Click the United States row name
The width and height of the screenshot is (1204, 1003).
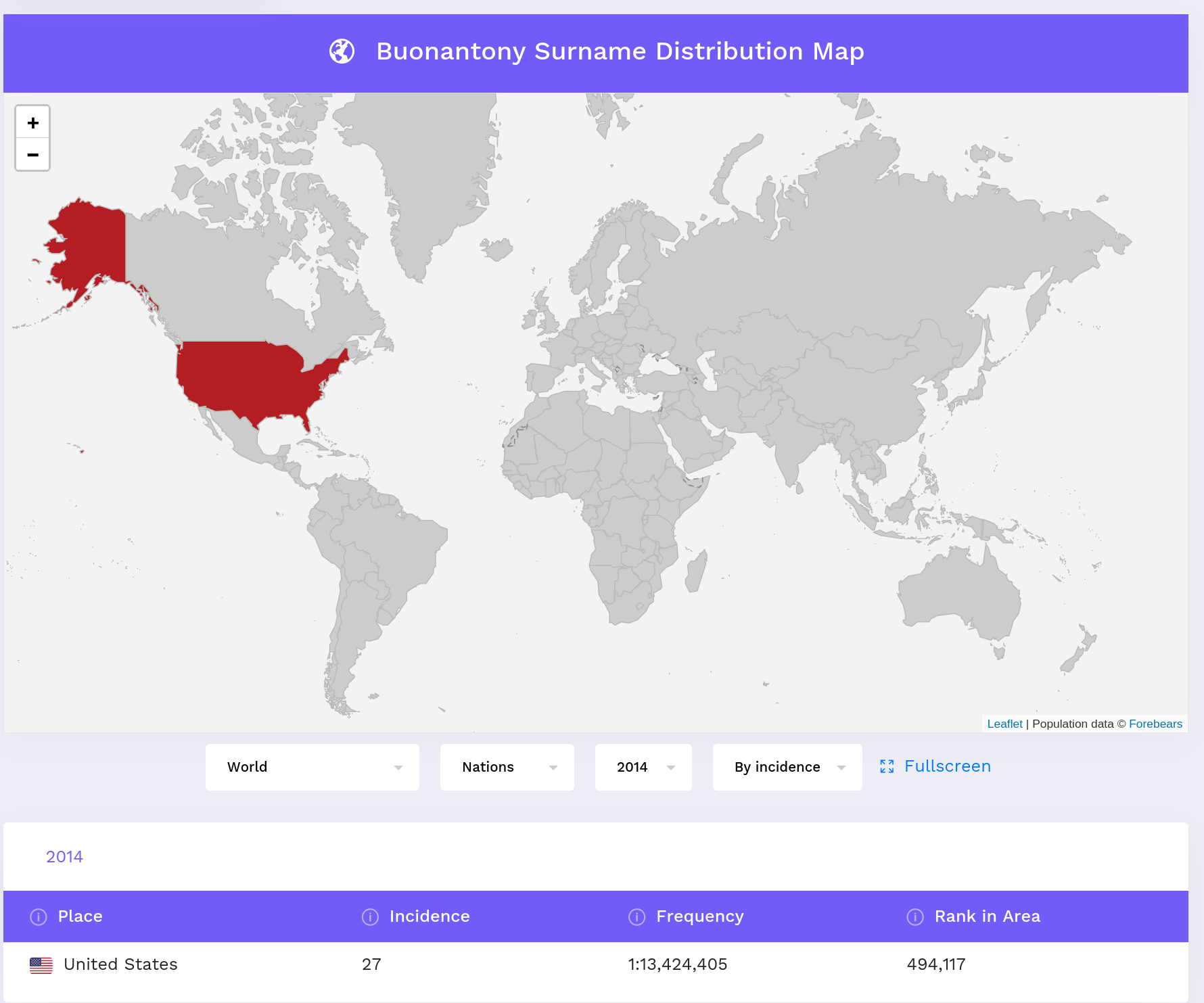(x=120, y=964)
